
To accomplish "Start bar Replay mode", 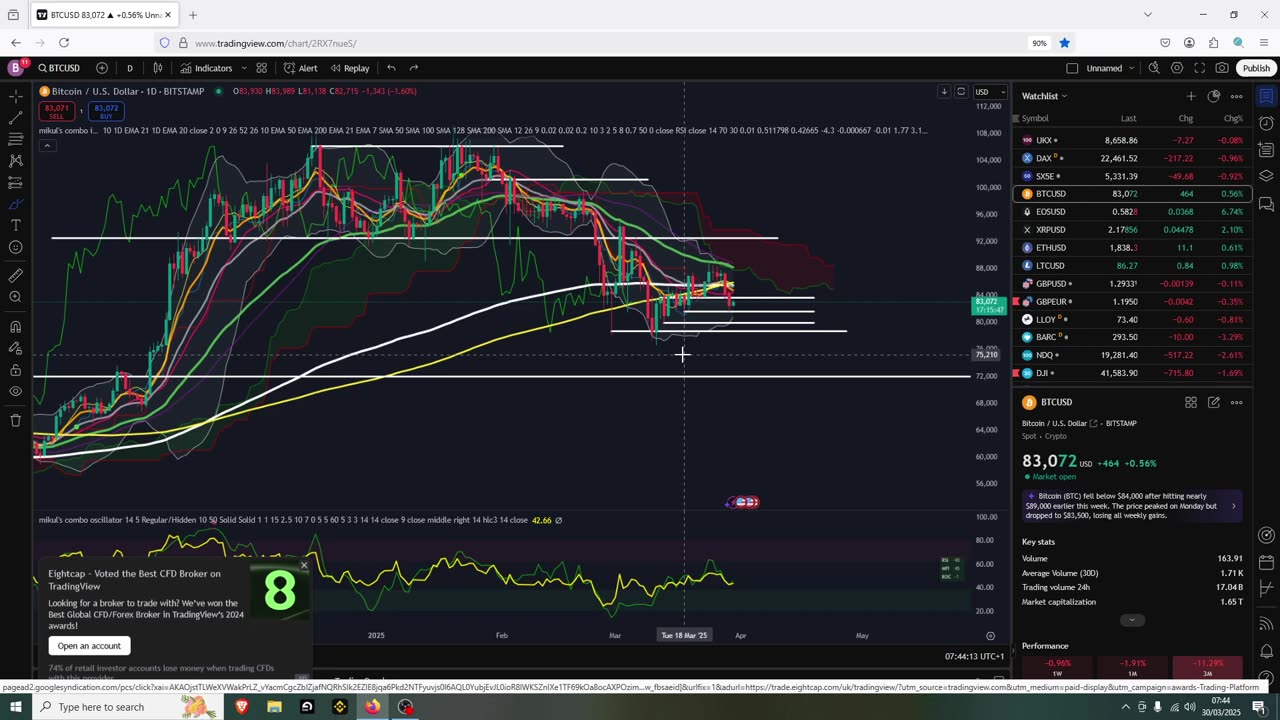I will [350, 68].
